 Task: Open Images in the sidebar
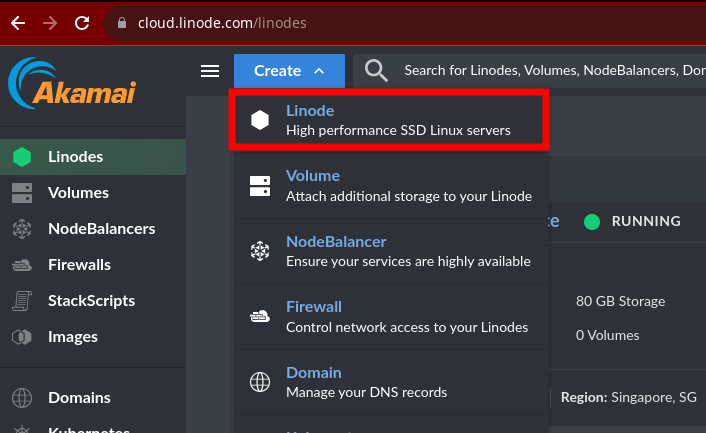coord(93,337)
